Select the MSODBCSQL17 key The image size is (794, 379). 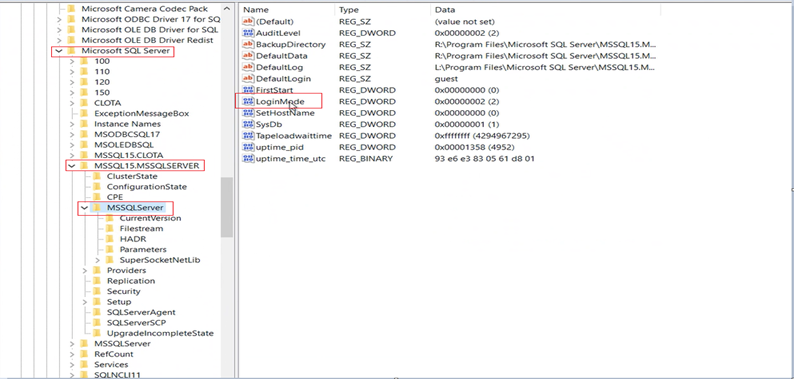[127, 134]
